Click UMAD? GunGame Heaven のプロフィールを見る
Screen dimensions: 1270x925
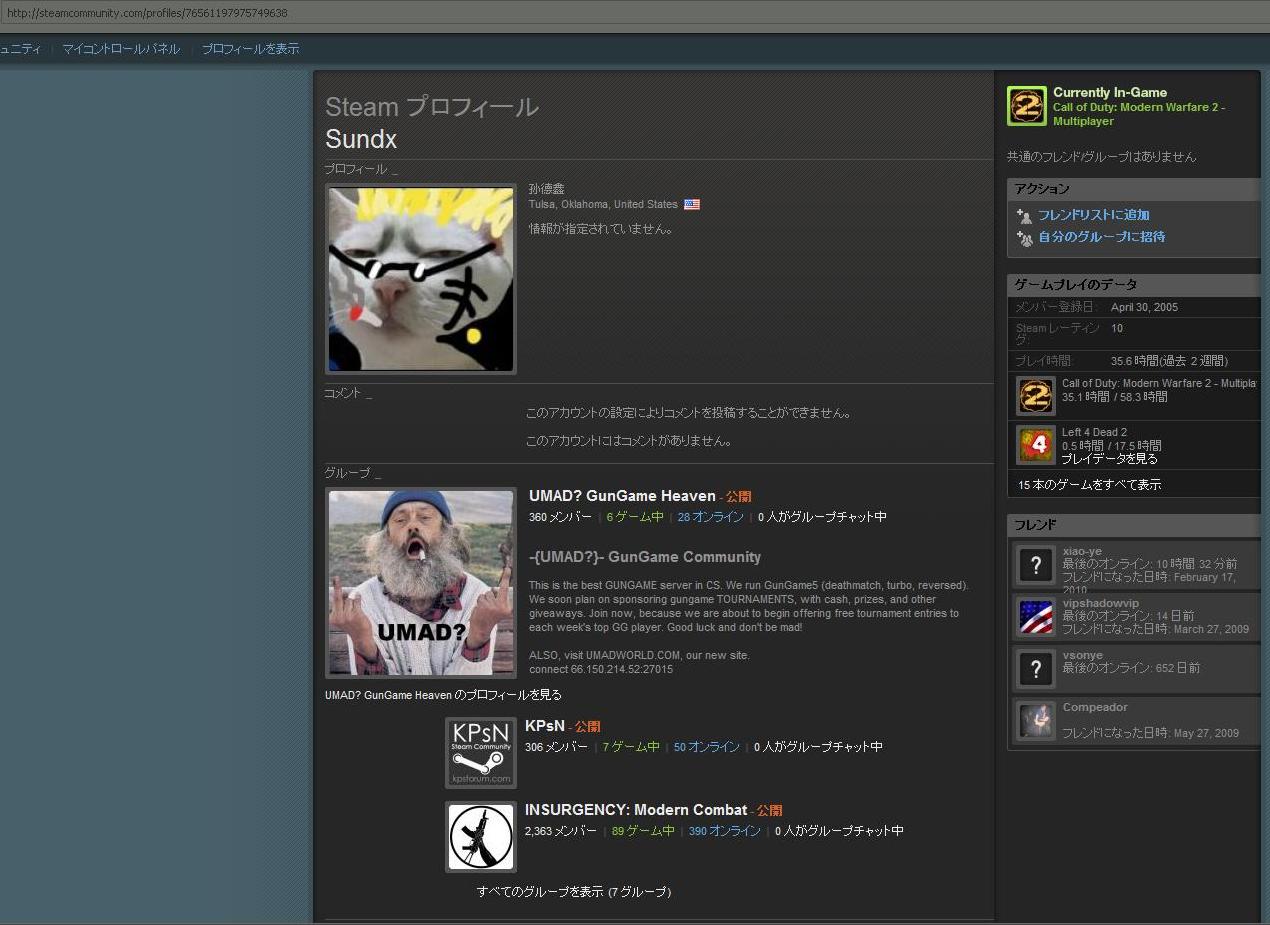(443, 695)
